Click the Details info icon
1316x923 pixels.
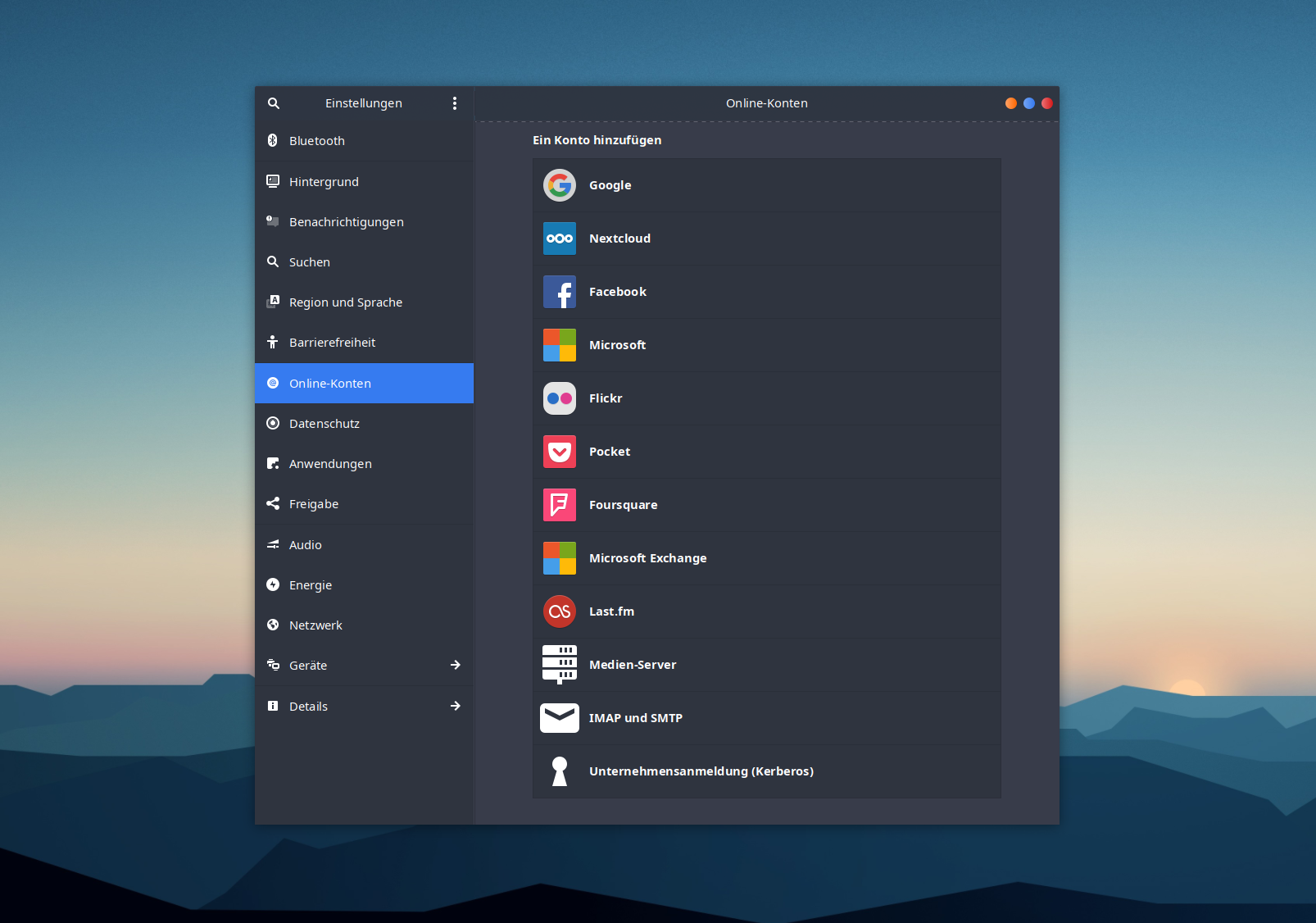pyautogui.click(x=273, y=706)
